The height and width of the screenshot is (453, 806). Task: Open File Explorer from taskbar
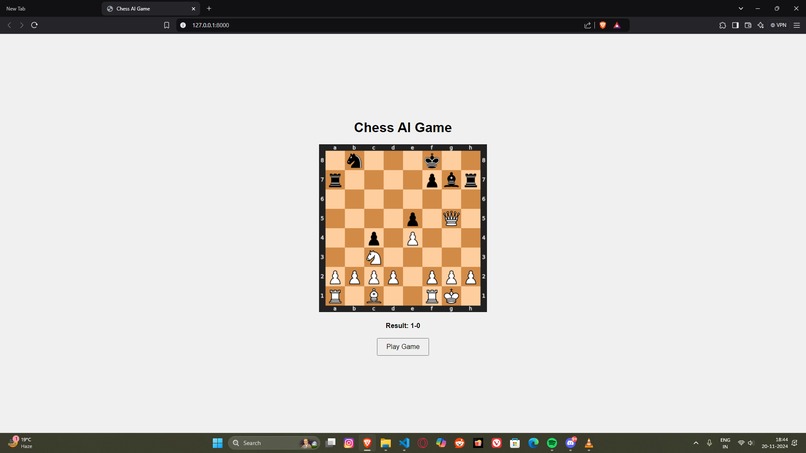pyautogui.click(x=386, y=443)
